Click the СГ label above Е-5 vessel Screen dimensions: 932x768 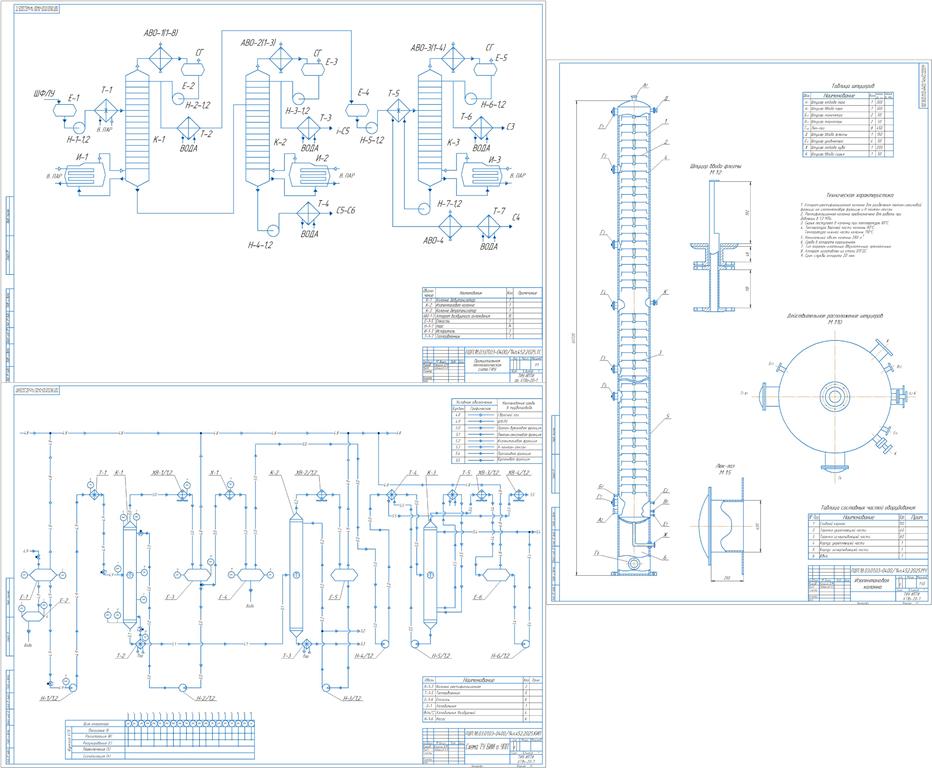490,48
